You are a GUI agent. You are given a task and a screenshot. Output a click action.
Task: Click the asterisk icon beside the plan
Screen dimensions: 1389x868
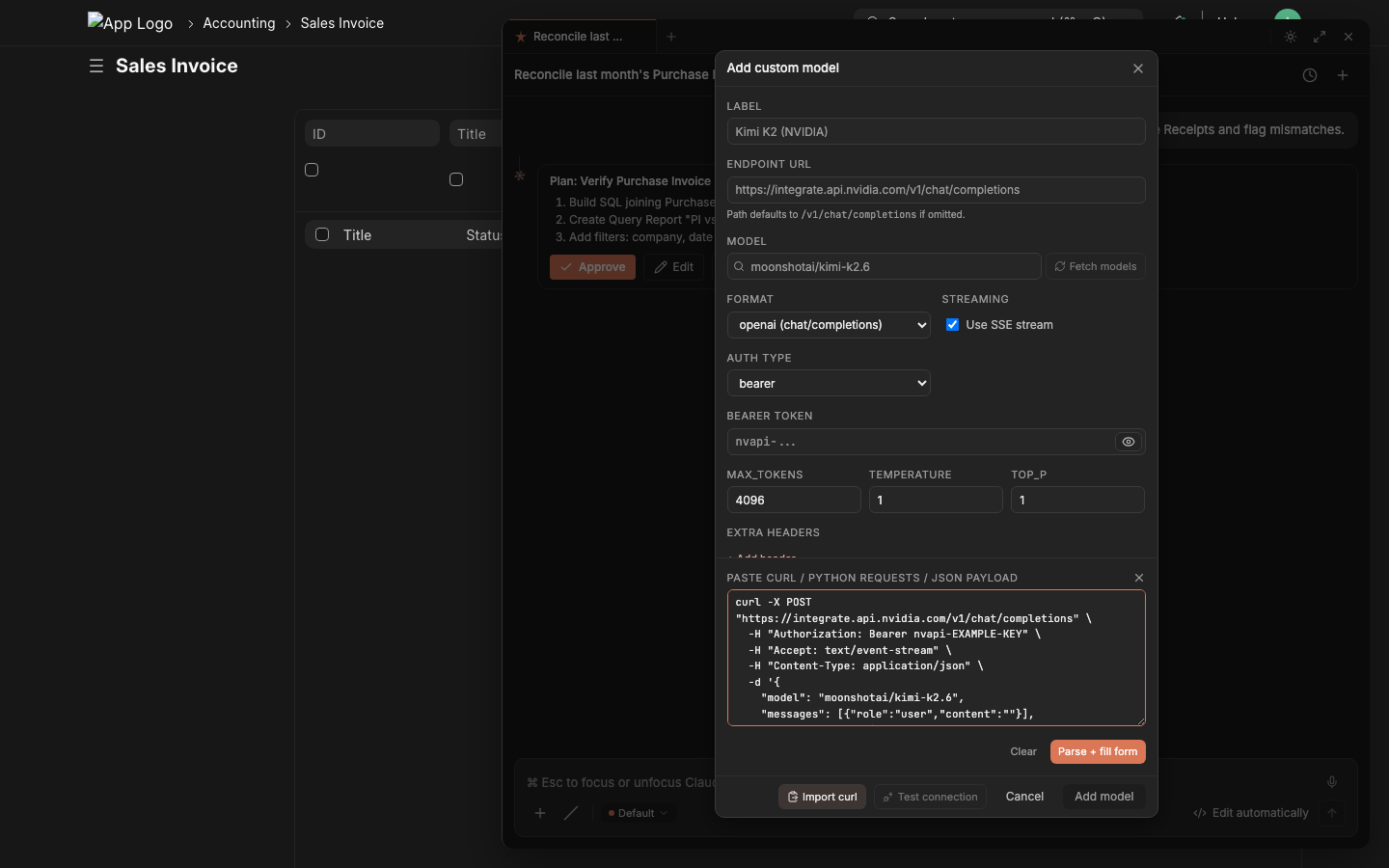tap(520, 176)
